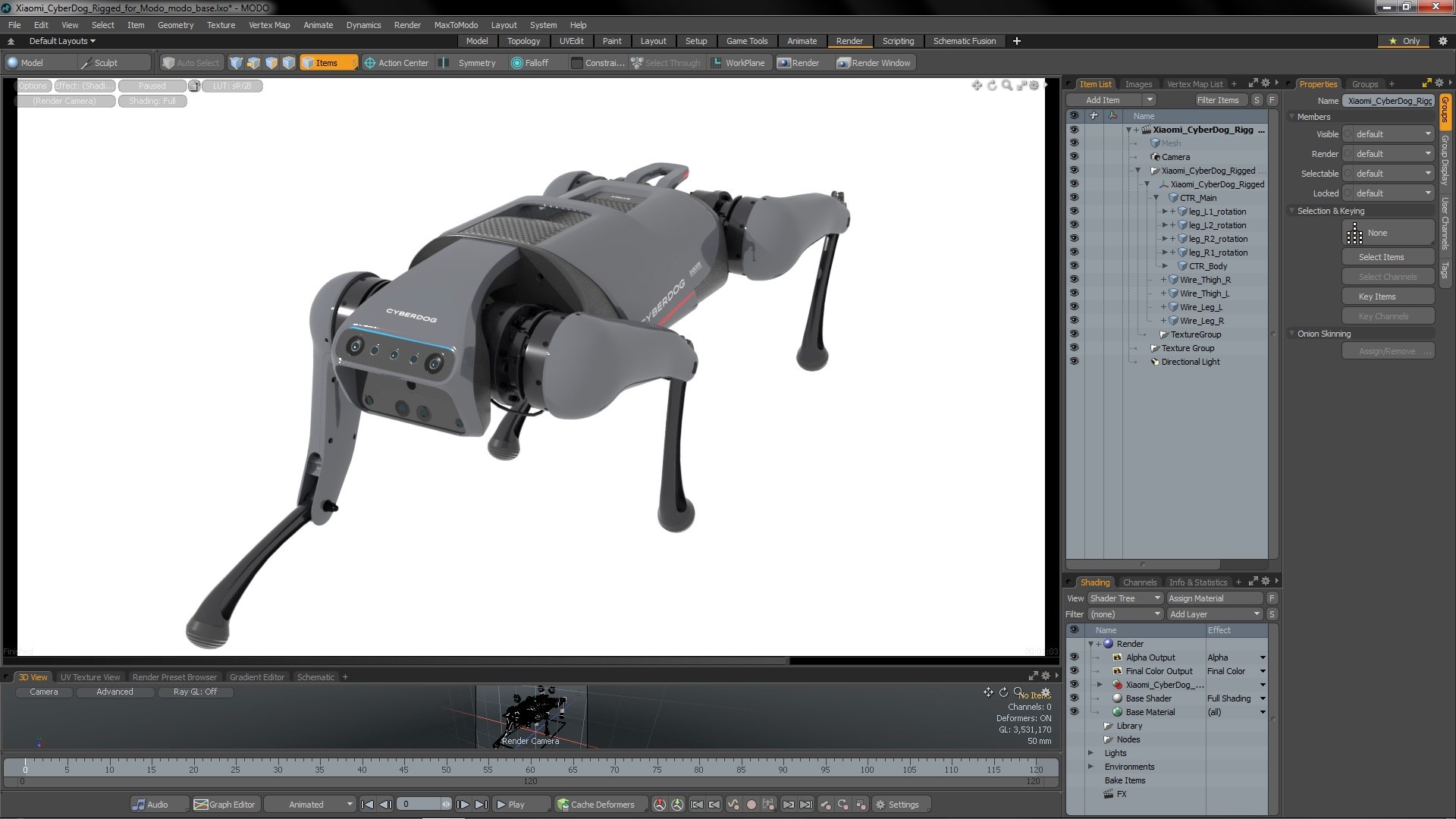Click the Select Items button
This screenshot has height=819, width=1456.
tap(1388, 257)
